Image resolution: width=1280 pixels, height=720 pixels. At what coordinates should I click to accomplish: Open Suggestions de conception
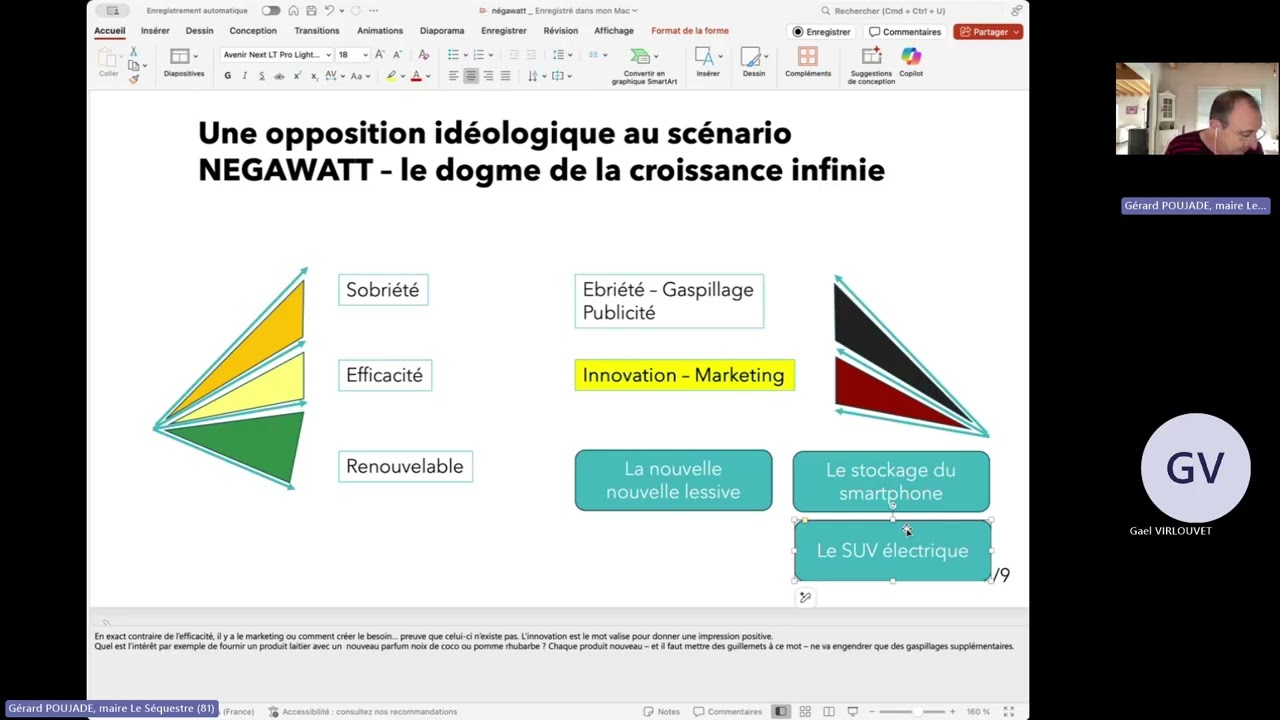click(871, 65)
